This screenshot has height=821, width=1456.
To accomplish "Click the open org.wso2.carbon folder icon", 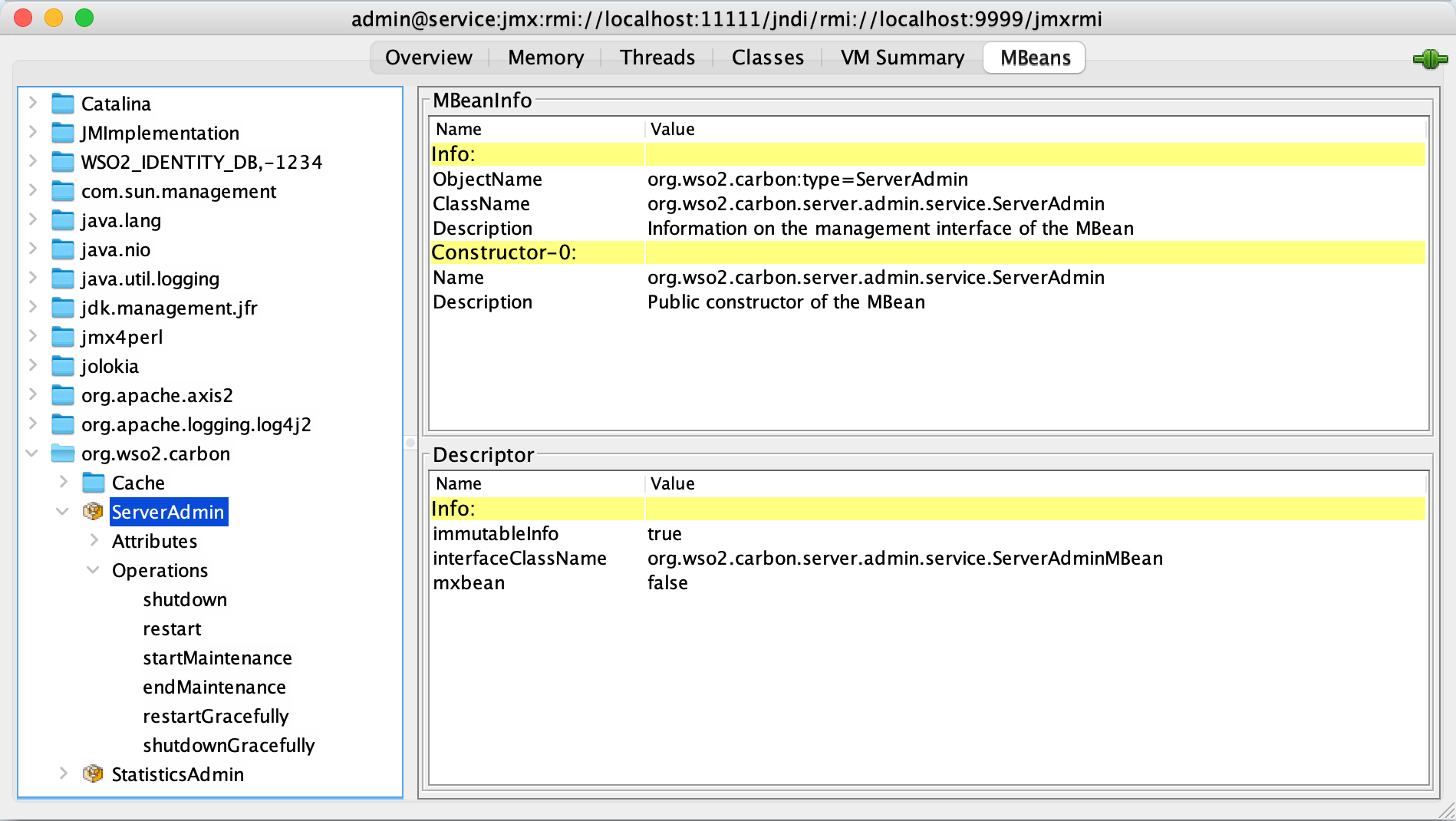I will [x=63, y=453].
